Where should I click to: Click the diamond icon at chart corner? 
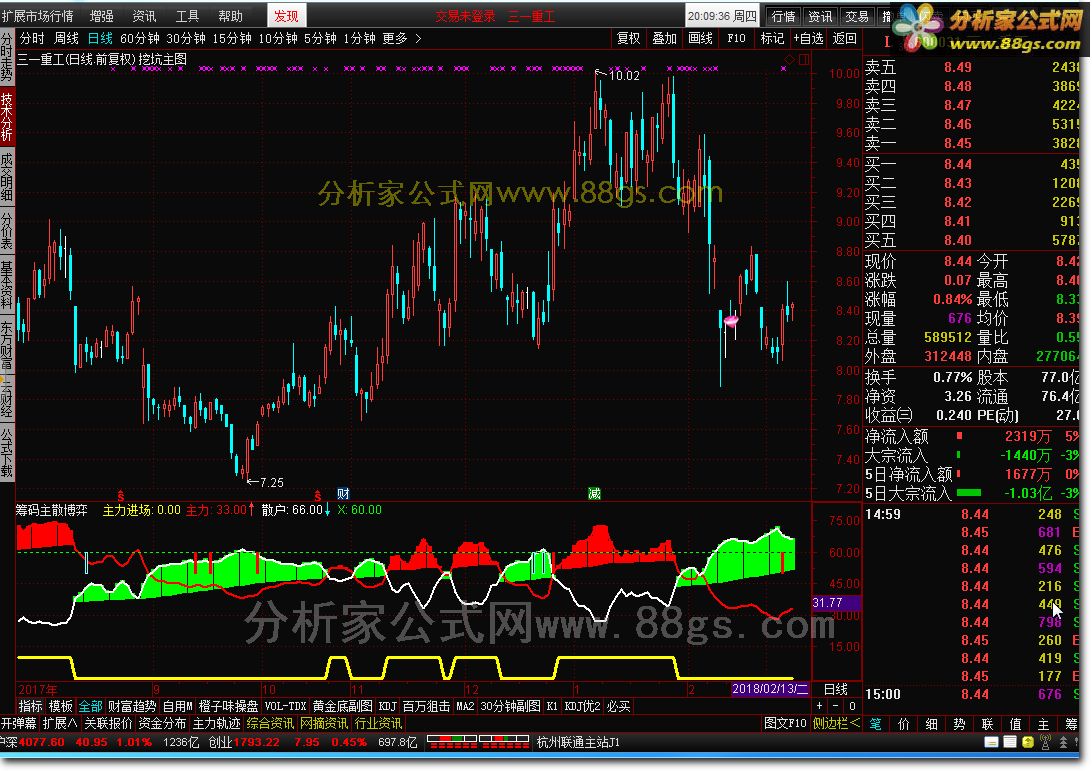[x=790, y=60]
